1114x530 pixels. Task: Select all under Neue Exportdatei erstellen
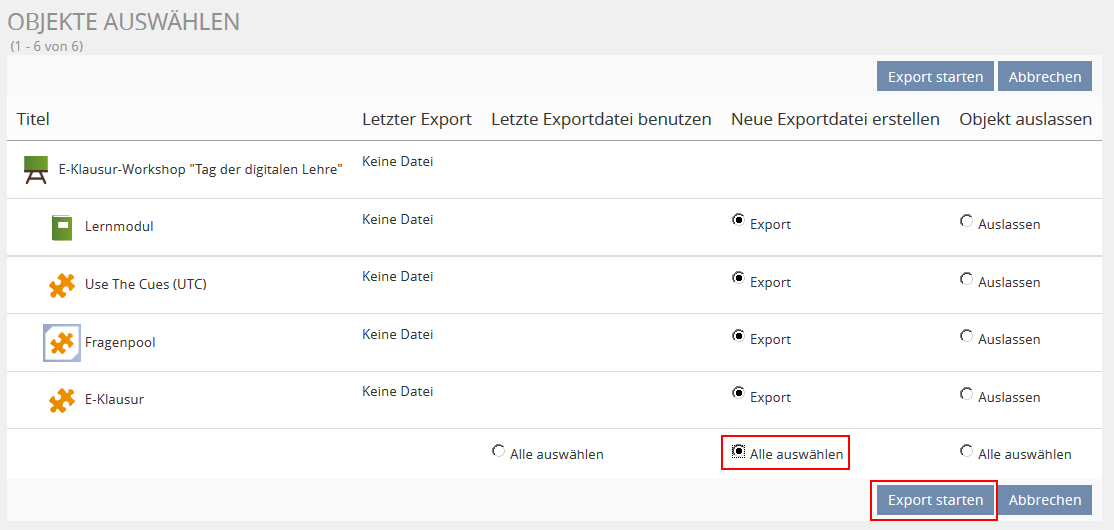738,451
